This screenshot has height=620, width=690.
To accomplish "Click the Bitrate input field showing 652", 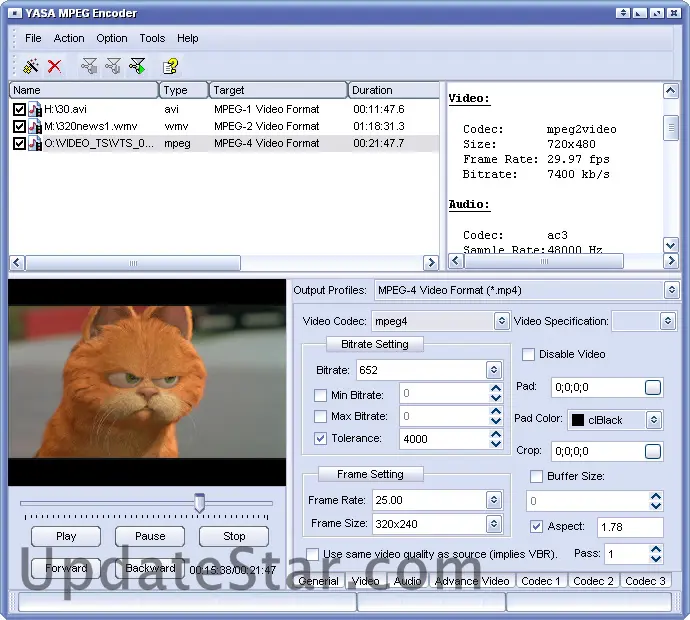I will click(421, 370).
